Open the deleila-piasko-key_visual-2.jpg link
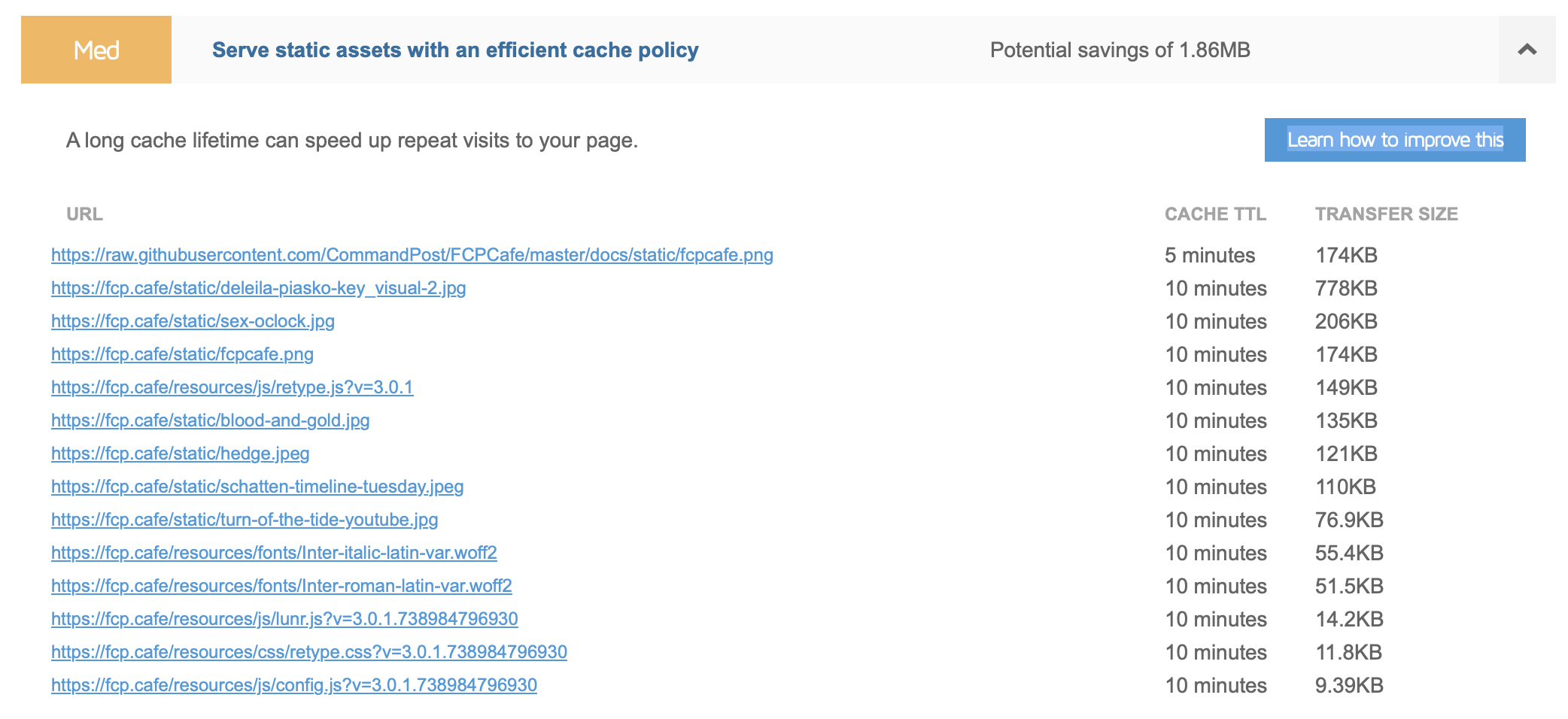 257,288
